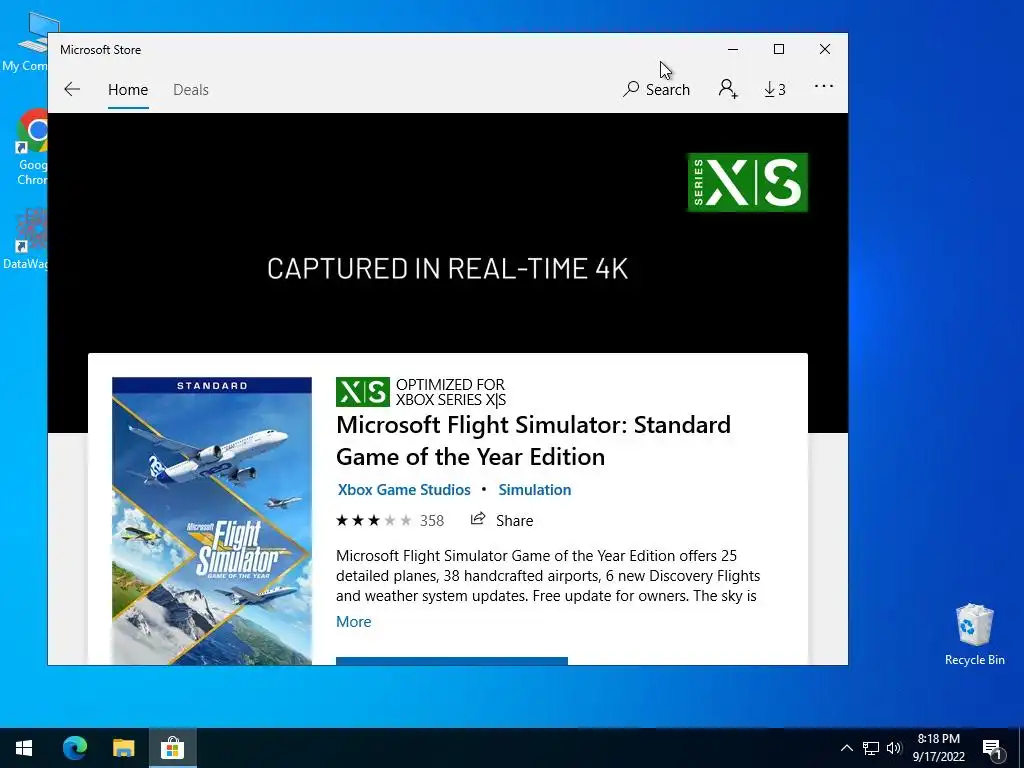Select the Microsoft Store taskbar icon
The image size is (1024, 768).
(172, 748)
